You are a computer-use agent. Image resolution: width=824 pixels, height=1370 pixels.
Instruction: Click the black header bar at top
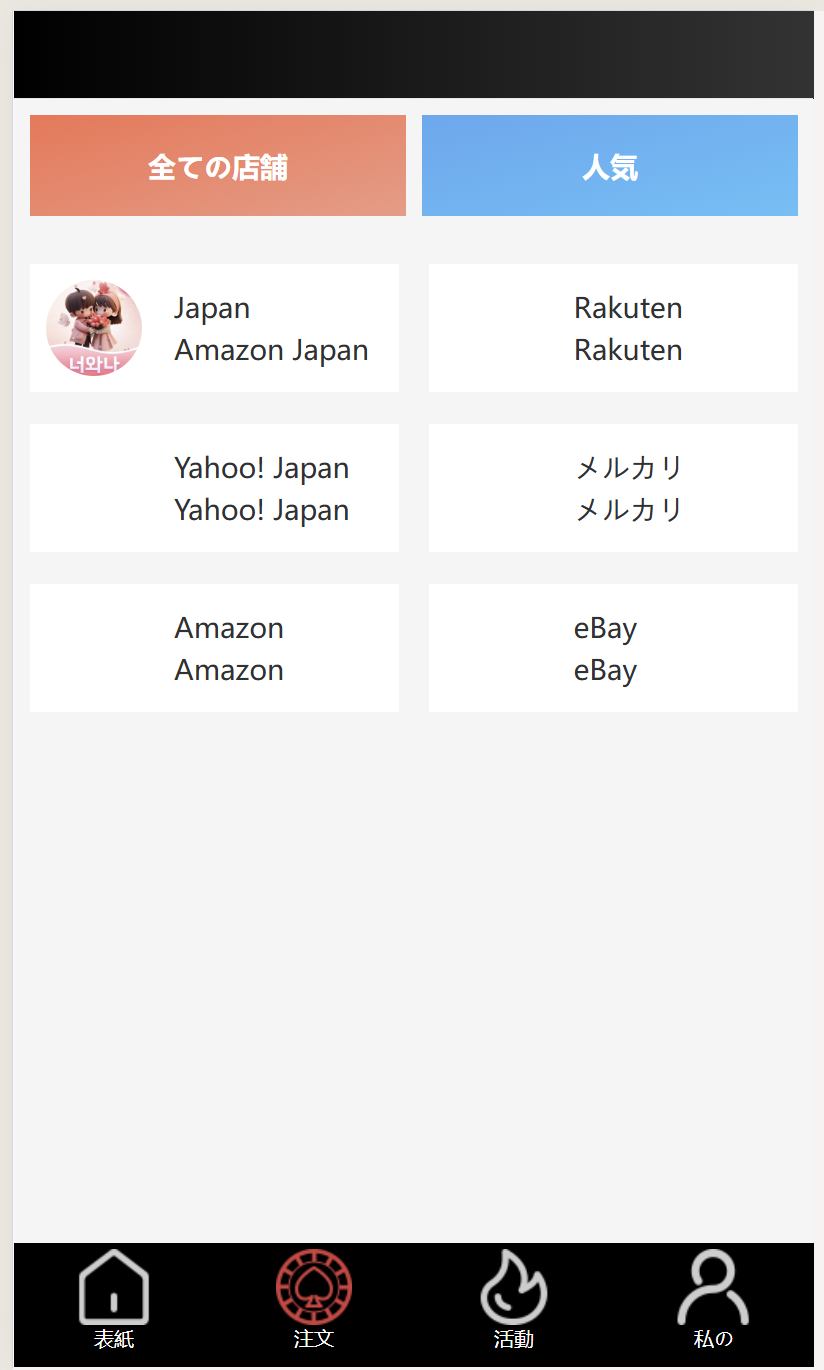414,55
